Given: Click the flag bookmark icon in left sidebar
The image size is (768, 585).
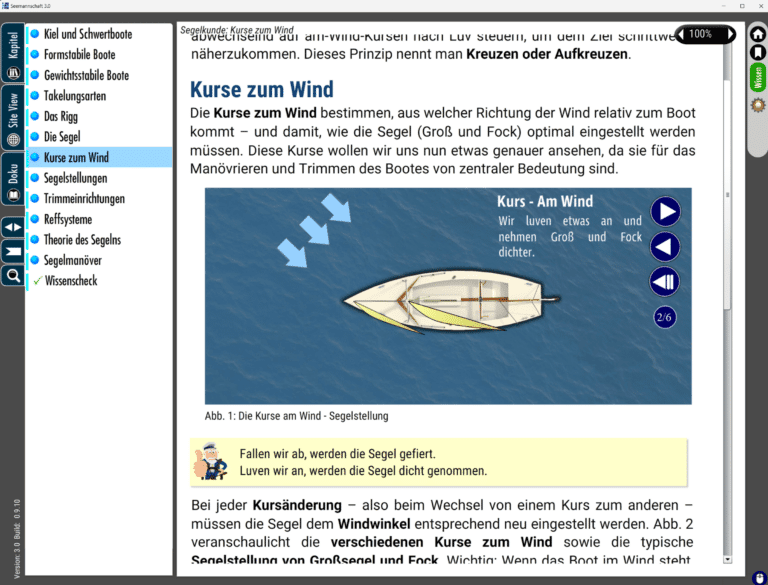Looking at the screenshot, I should 13,251.
